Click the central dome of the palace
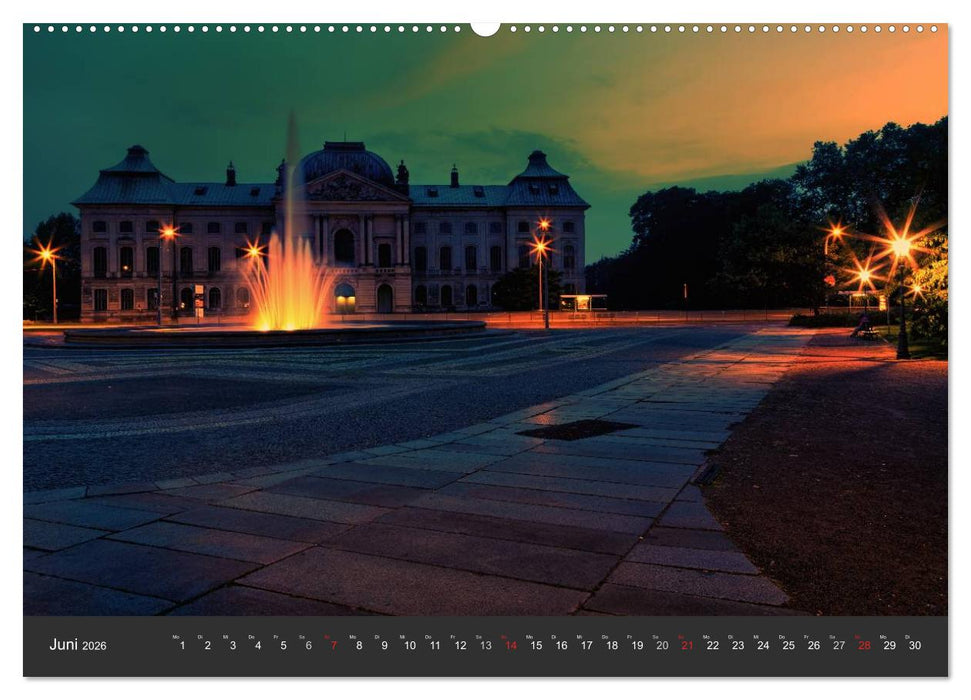The image size is (971, 700). [x=344, y=158]
